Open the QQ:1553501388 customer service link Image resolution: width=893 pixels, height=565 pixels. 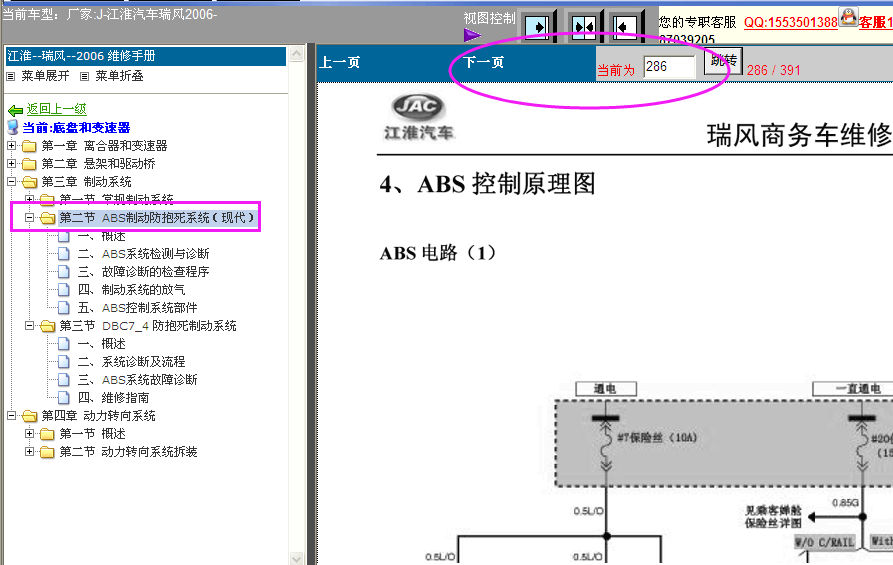(790, 22)
